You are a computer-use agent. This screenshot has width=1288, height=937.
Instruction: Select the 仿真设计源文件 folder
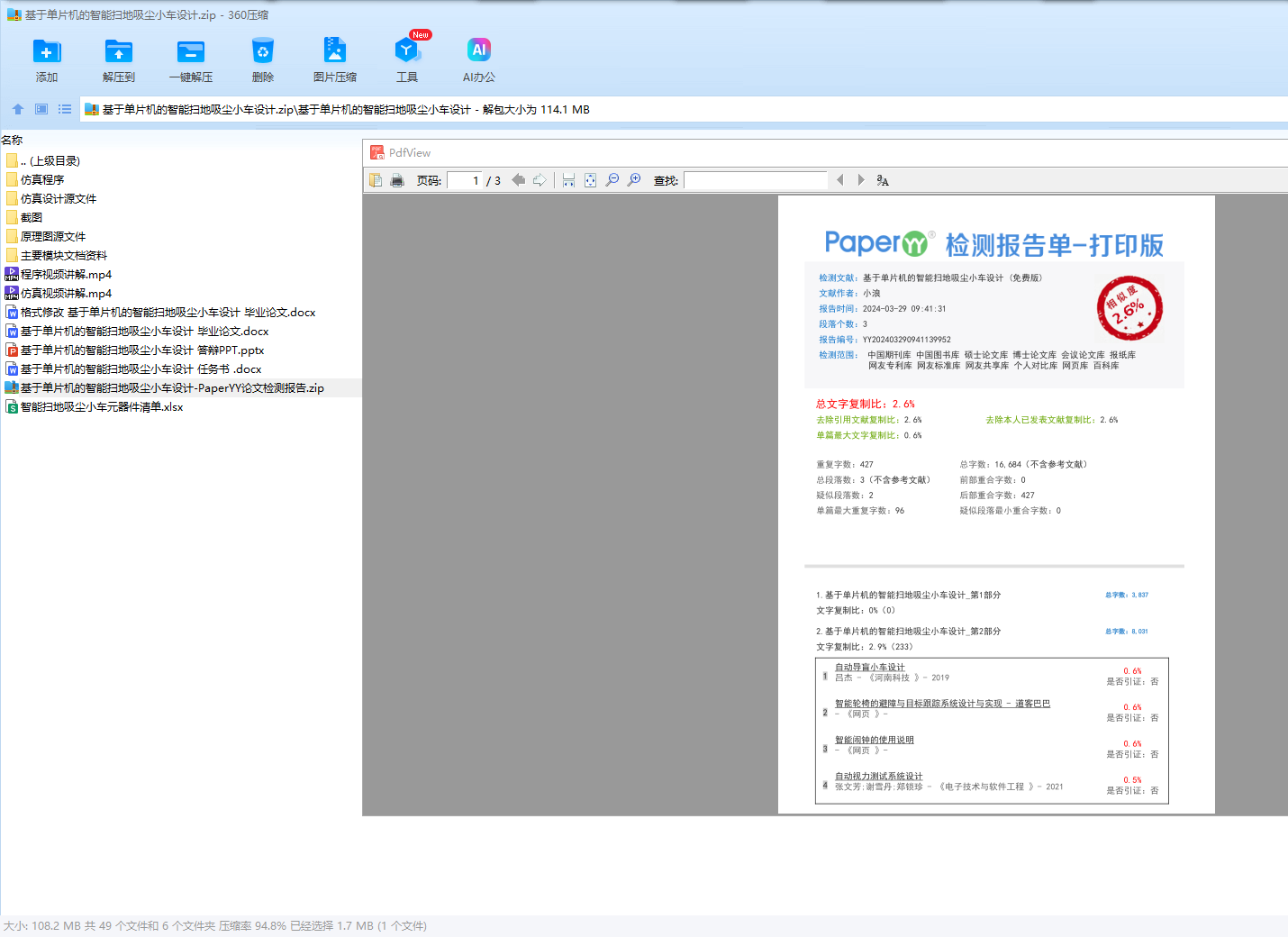51,198
